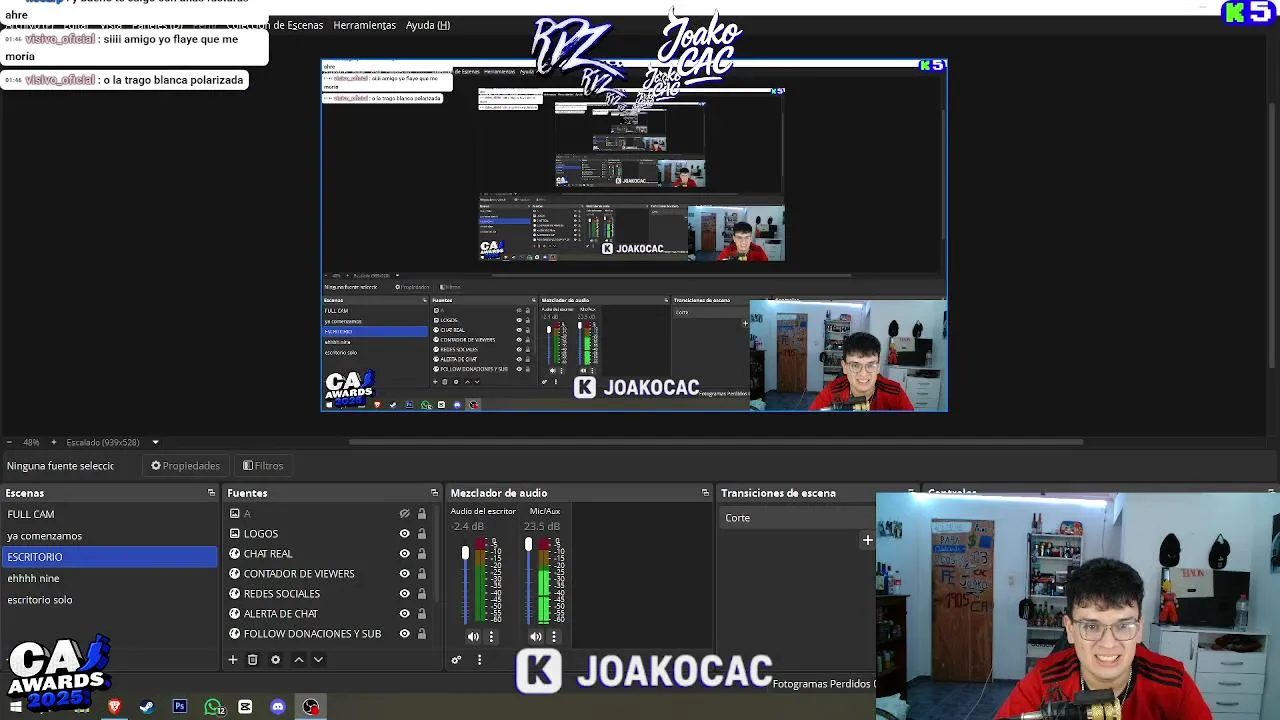Mute the Audio del escritorio speaker

click(x=473, y=637)
